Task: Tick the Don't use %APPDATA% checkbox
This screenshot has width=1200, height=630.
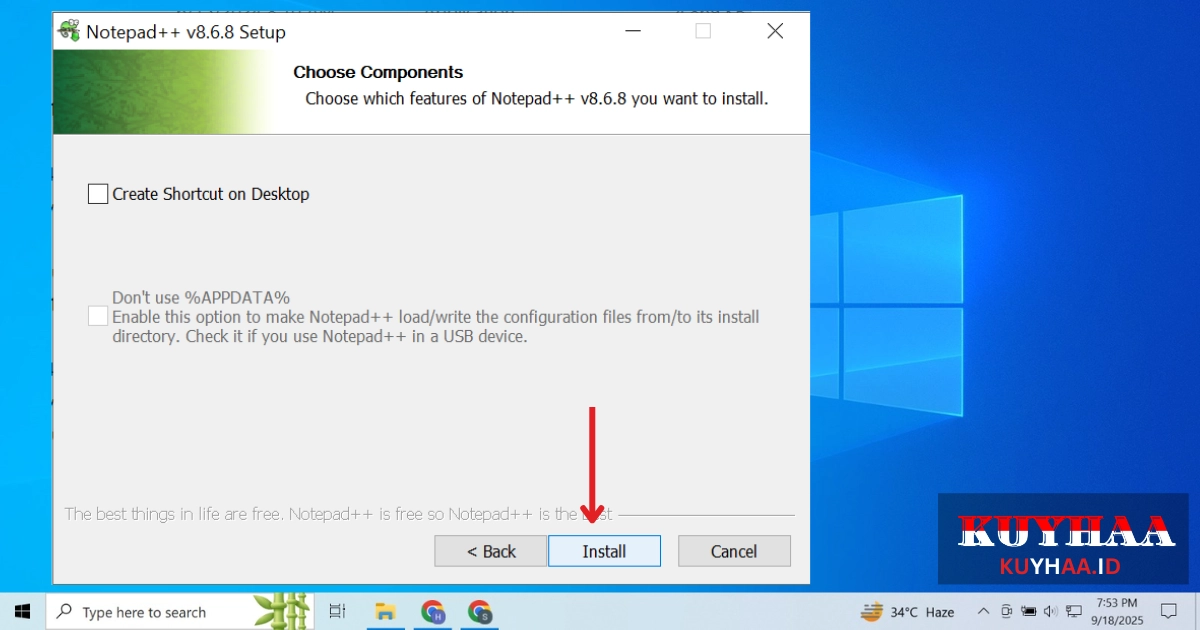Action: pyautogui.click(x=98, y=316)
